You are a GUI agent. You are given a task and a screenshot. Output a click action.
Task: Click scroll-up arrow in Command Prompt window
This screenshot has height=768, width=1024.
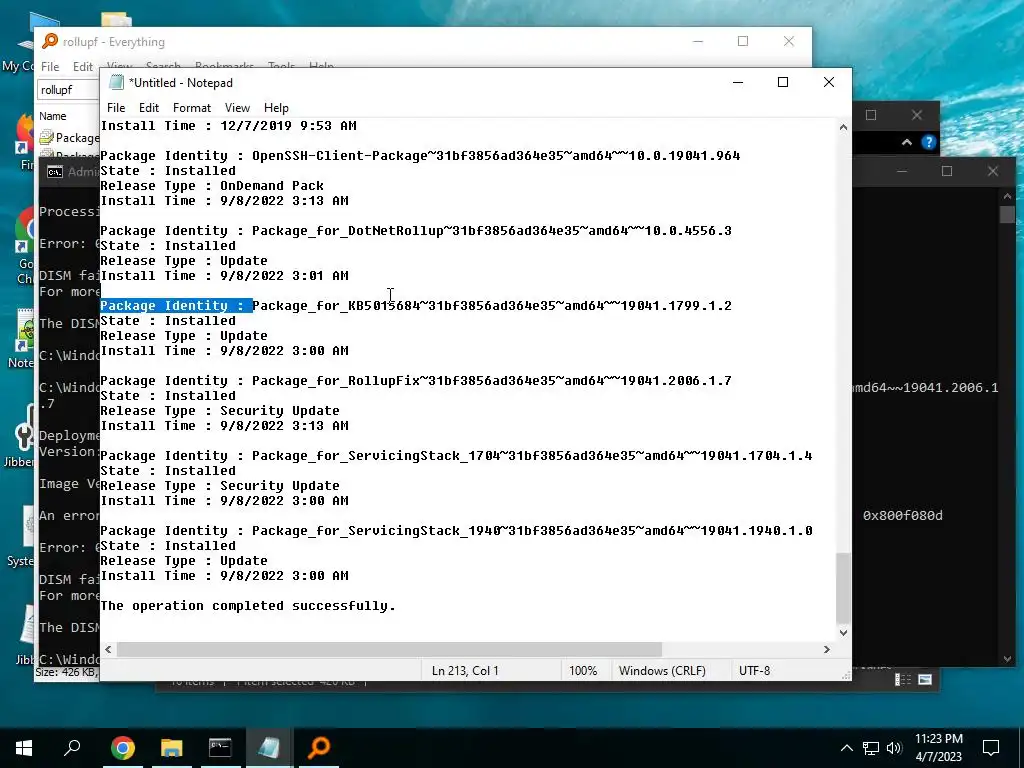coord(1007,196)
